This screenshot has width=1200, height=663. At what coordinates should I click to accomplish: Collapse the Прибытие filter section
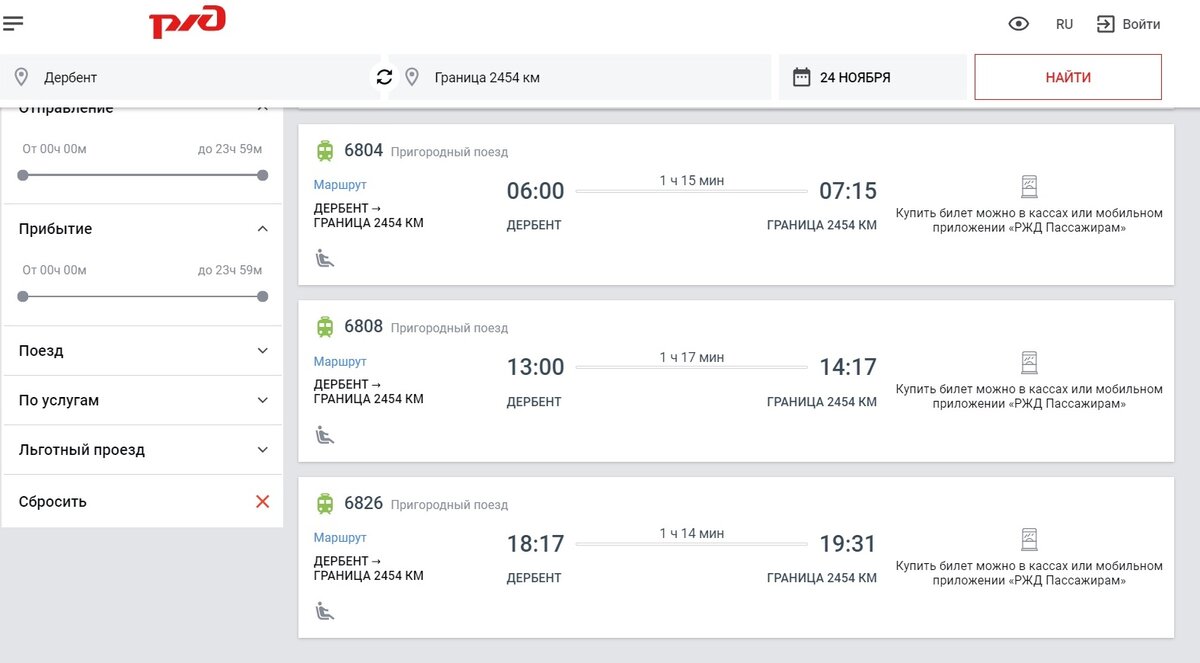tap(262, 229)
